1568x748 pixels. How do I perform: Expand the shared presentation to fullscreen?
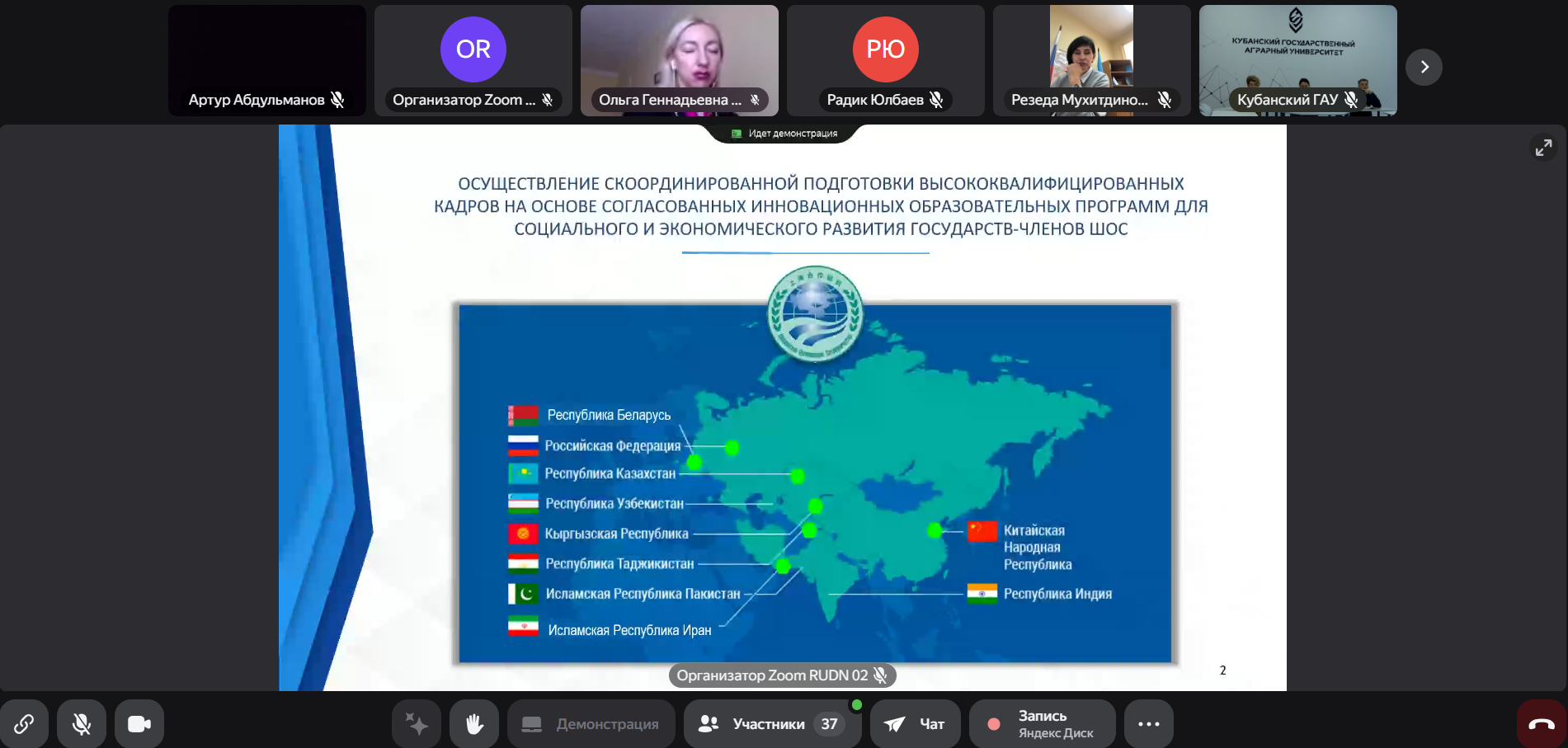pos(1543,148)
